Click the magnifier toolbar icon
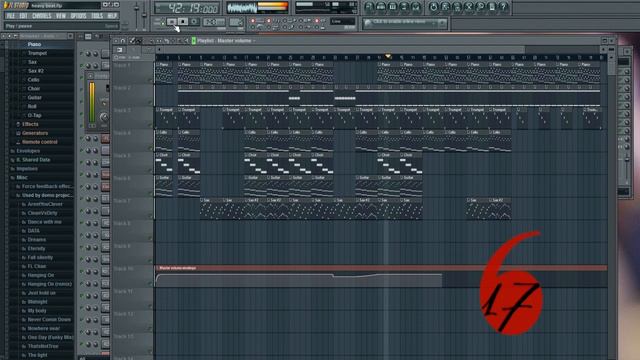 [480, 7]
